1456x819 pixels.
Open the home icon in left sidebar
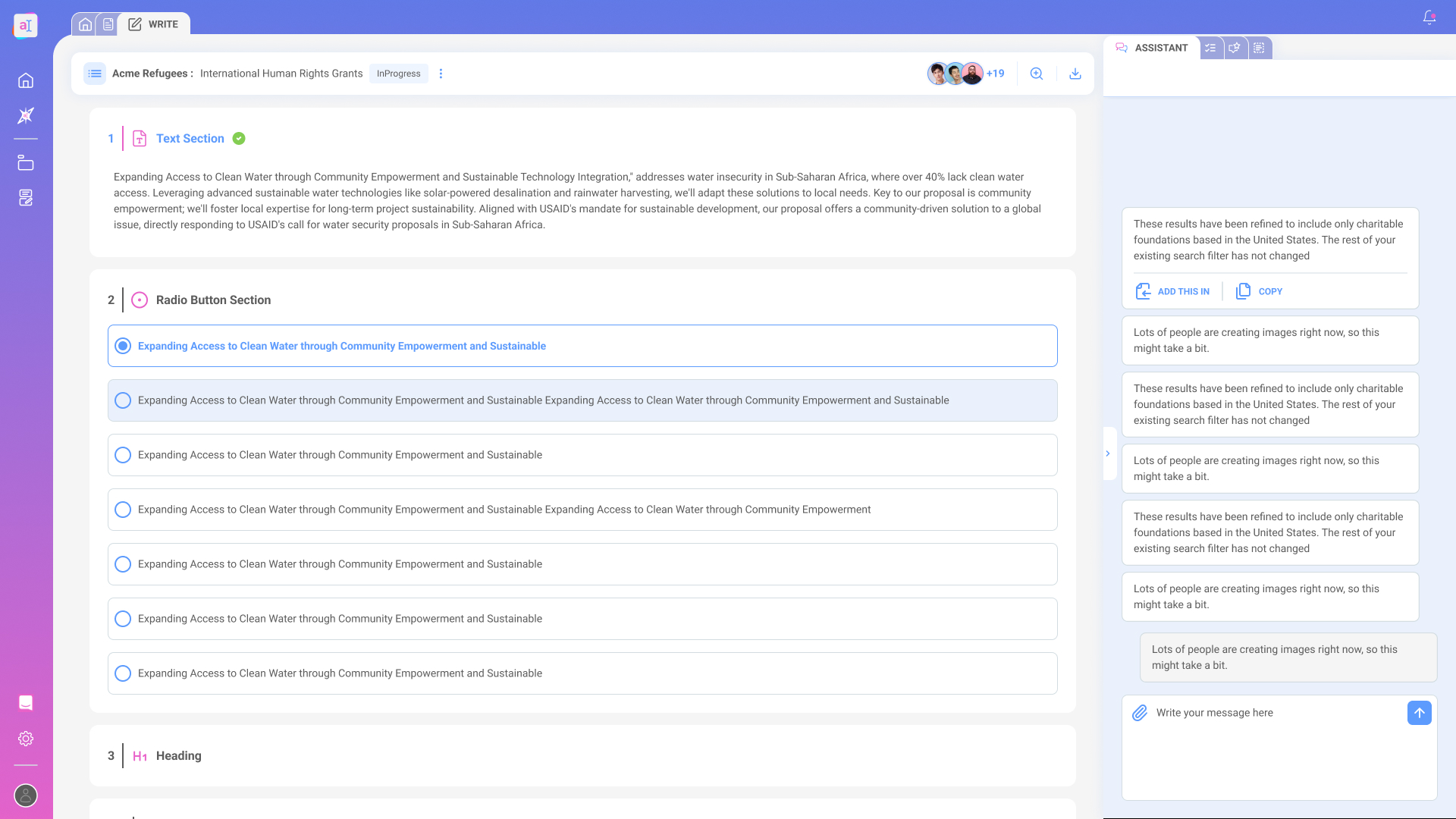(26, 80)
